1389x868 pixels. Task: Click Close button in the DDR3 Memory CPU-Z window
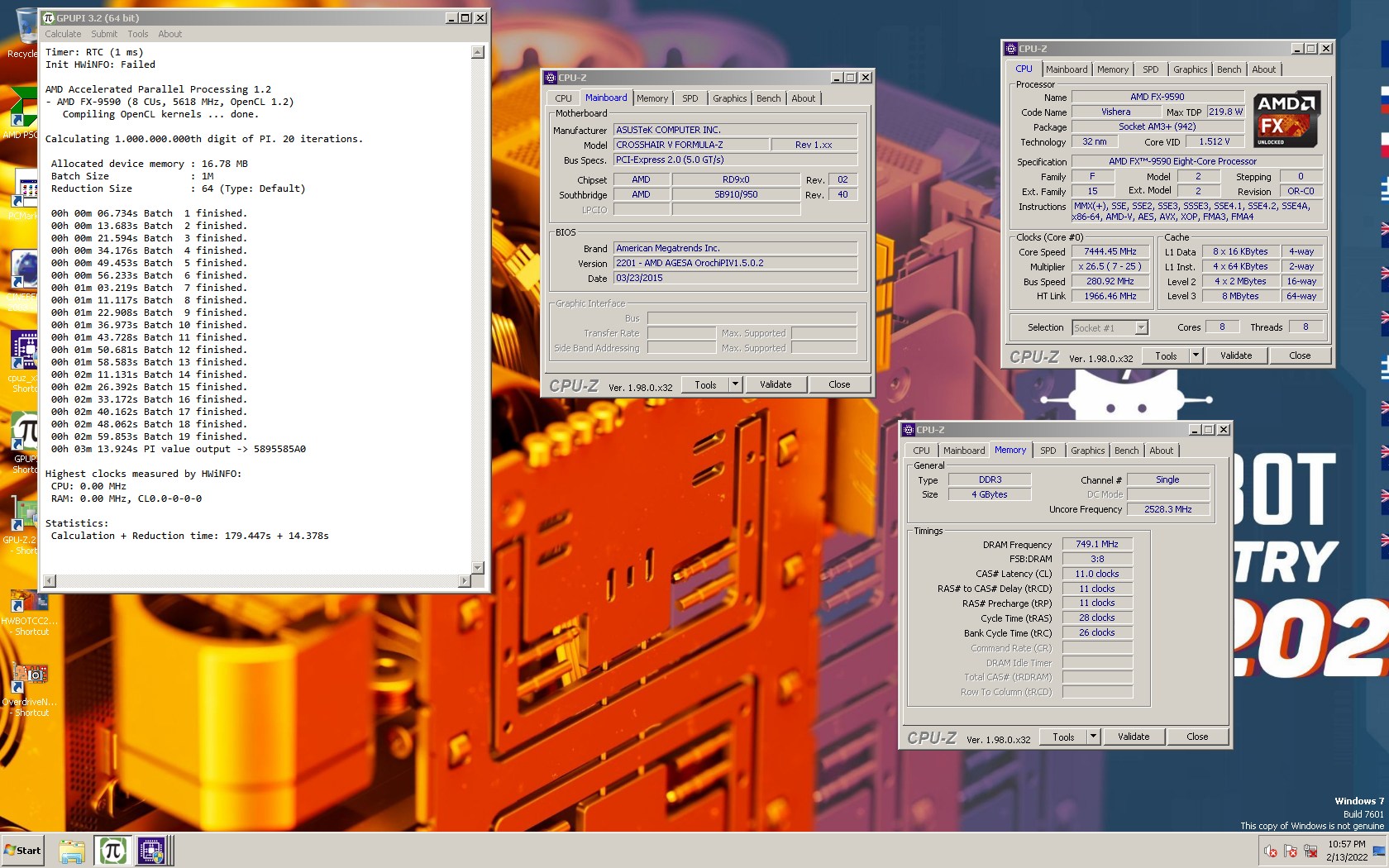[1197, 737]
